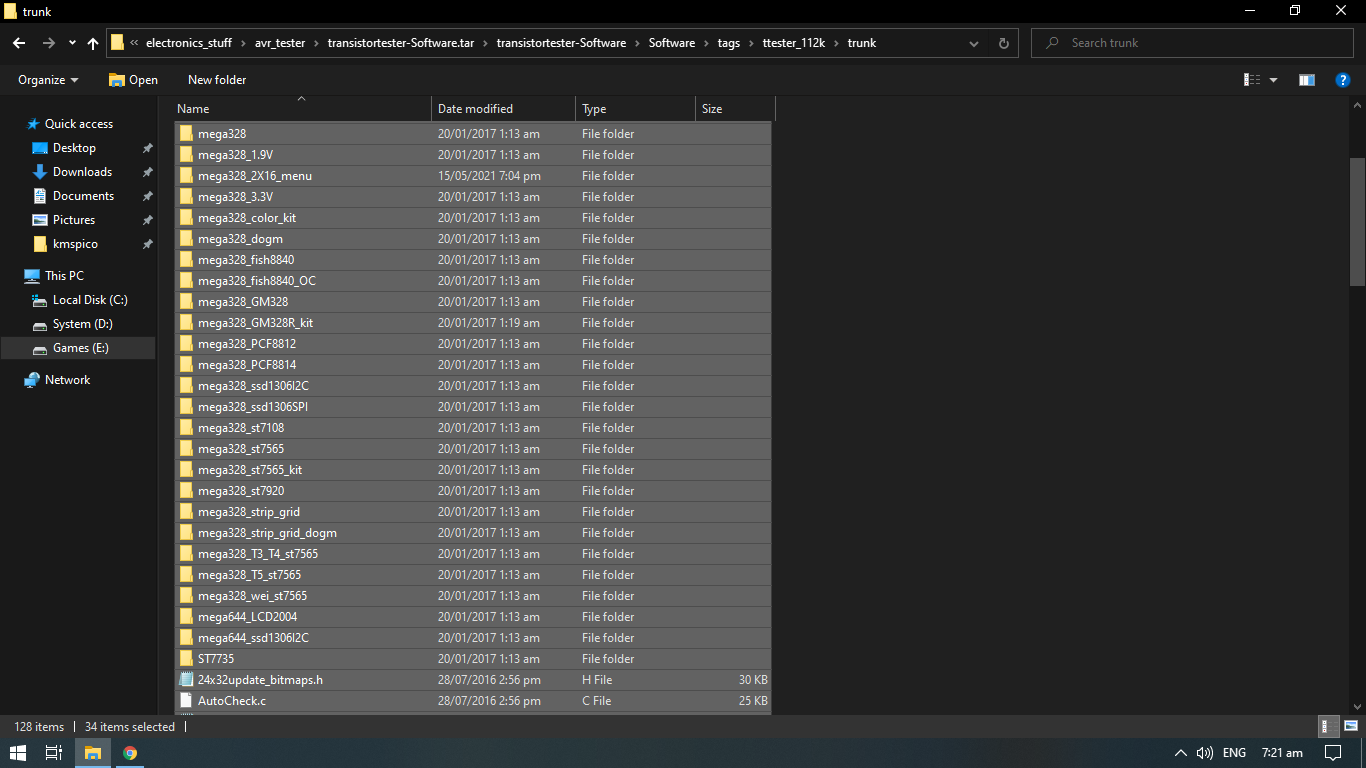Open Local Disk (C:) drive
This screenshot has width=1366, height=768.
pos(90,300)
